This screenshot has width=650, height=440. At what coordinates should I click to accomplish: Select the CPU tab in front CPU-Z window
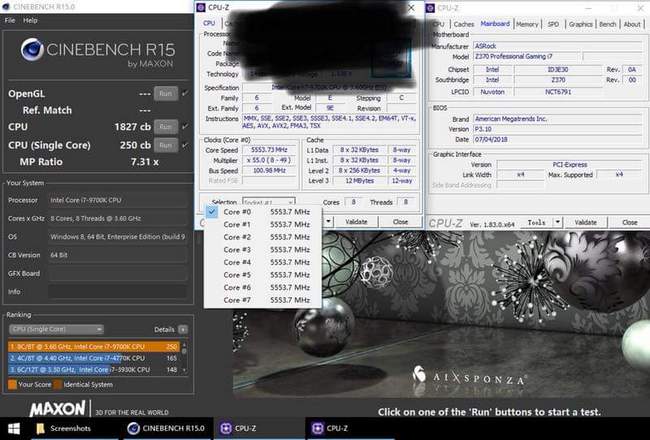click(x=209, y=23)
